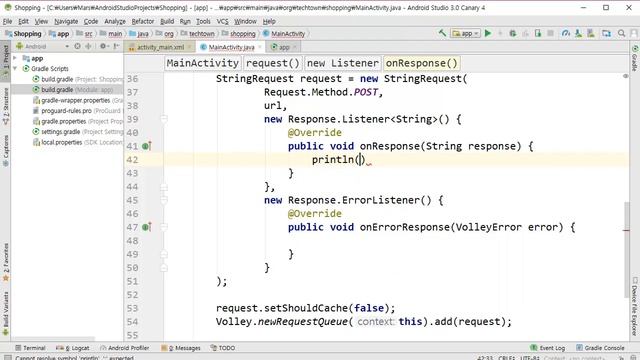Click request() in editor breadcrumb
This screenshot has height=360, width=640.
(272, 63)
